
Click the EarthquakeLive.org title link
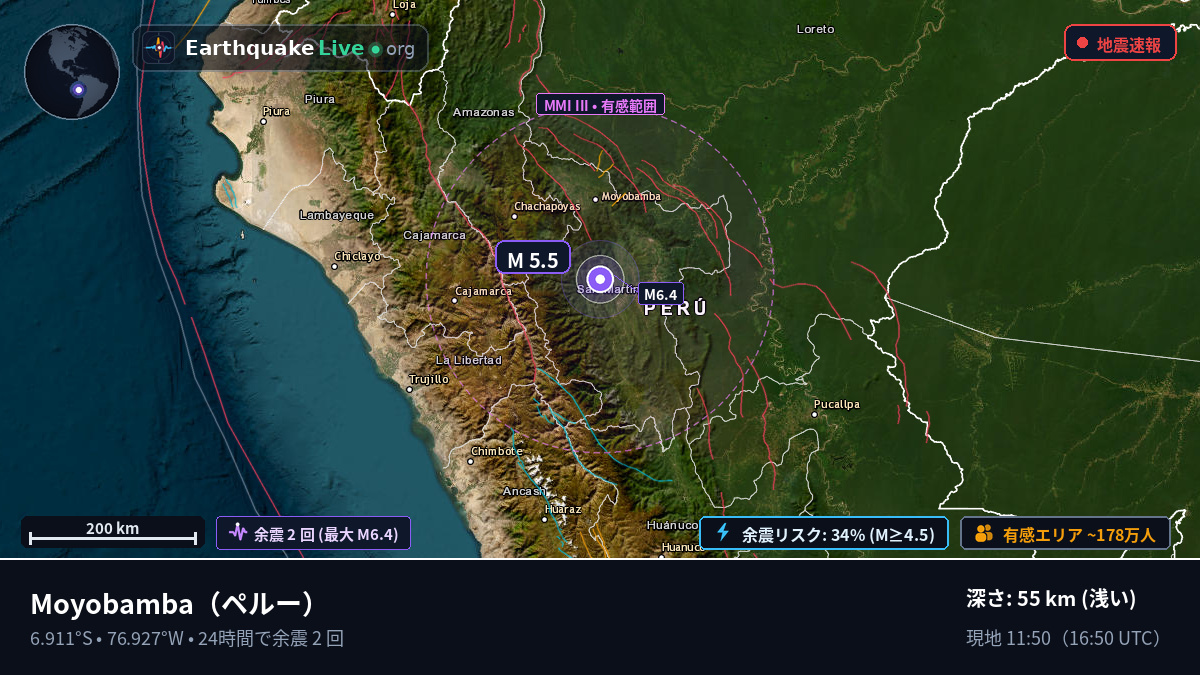300,48
